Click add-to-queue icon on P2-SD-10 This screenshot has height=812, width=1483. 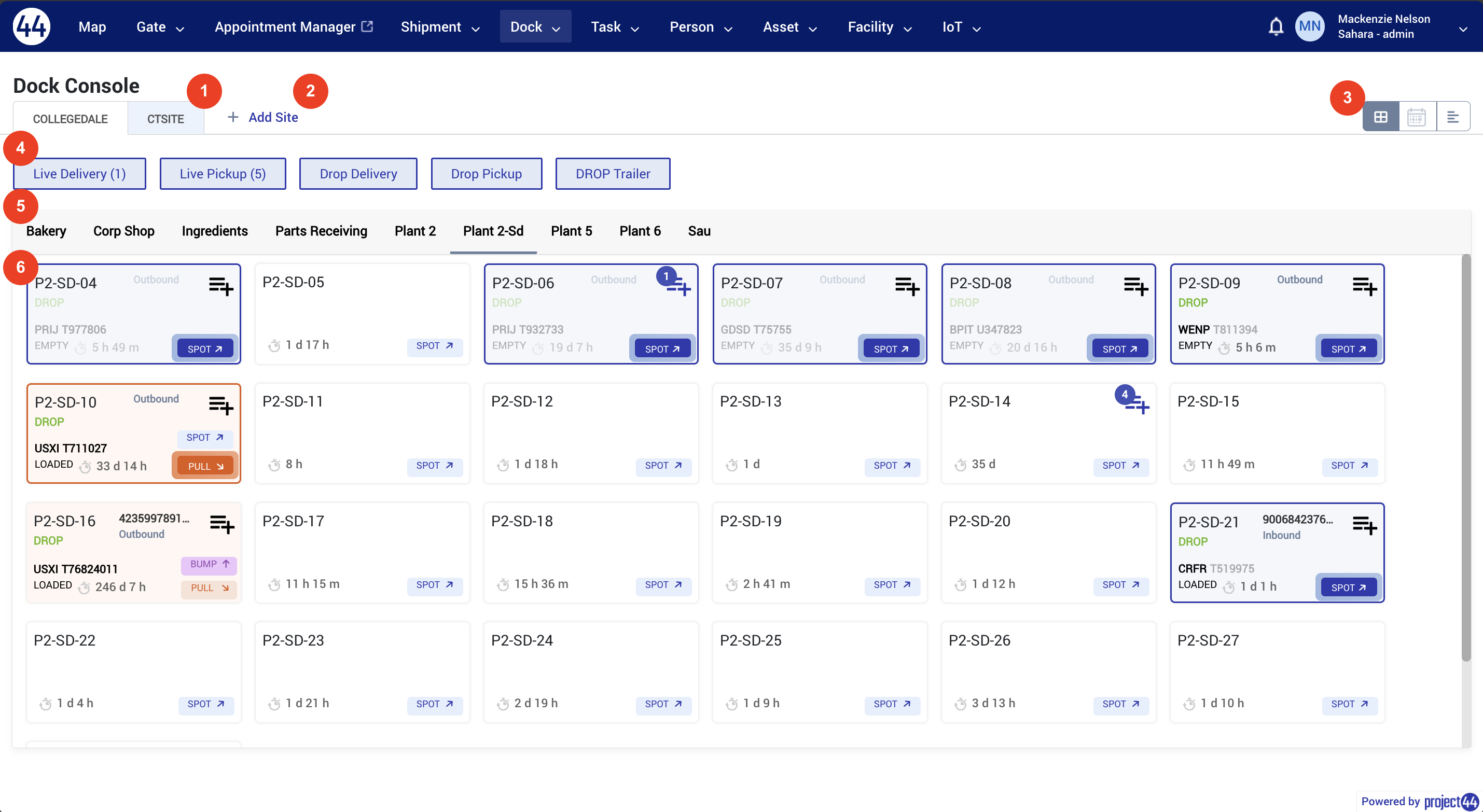221,405
